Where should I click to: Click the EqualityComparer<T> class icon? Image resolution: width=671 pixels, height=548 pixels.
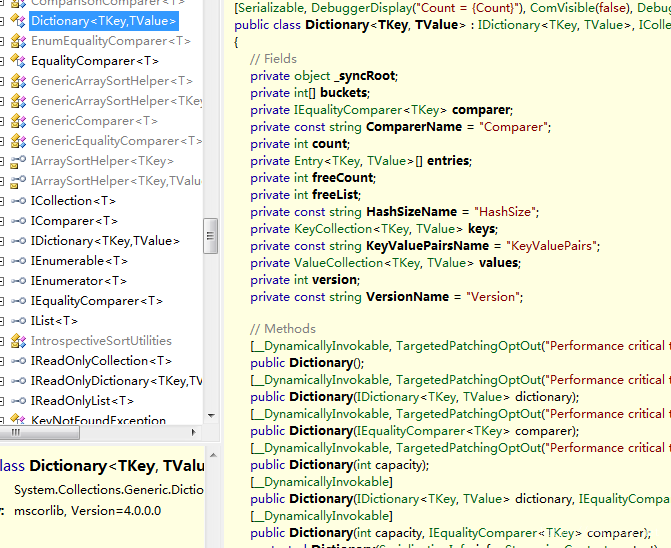click(18, 61)
